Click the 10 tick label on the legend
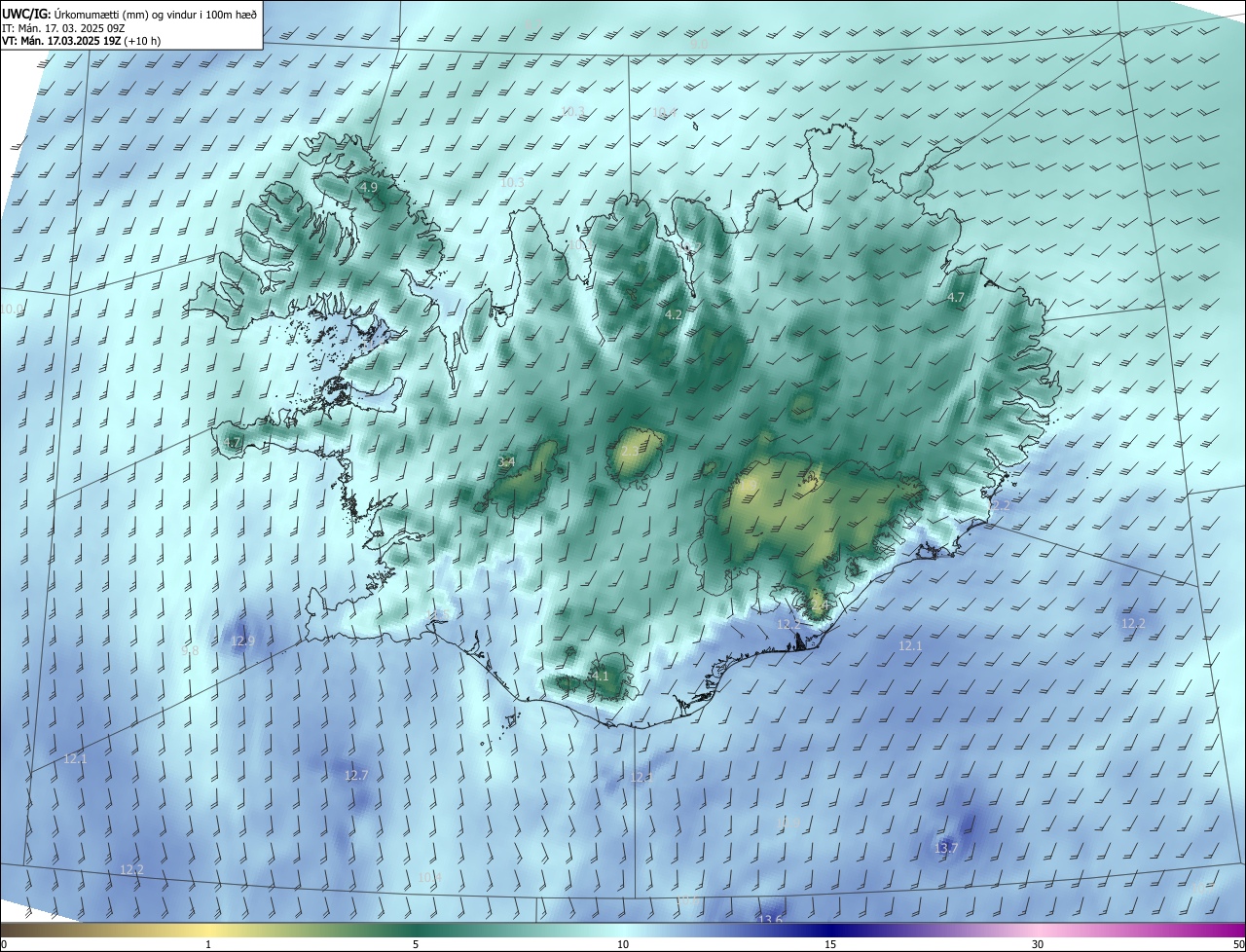1246x952 pixels. [623, 944]
